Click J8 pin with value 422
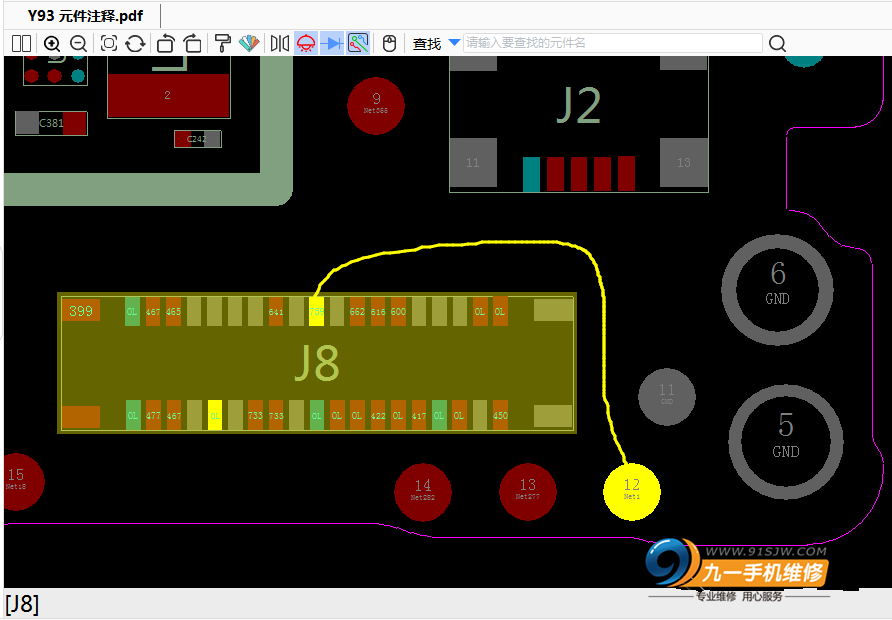The height and width of the screenshot is (620, 892). click(378, 415)
